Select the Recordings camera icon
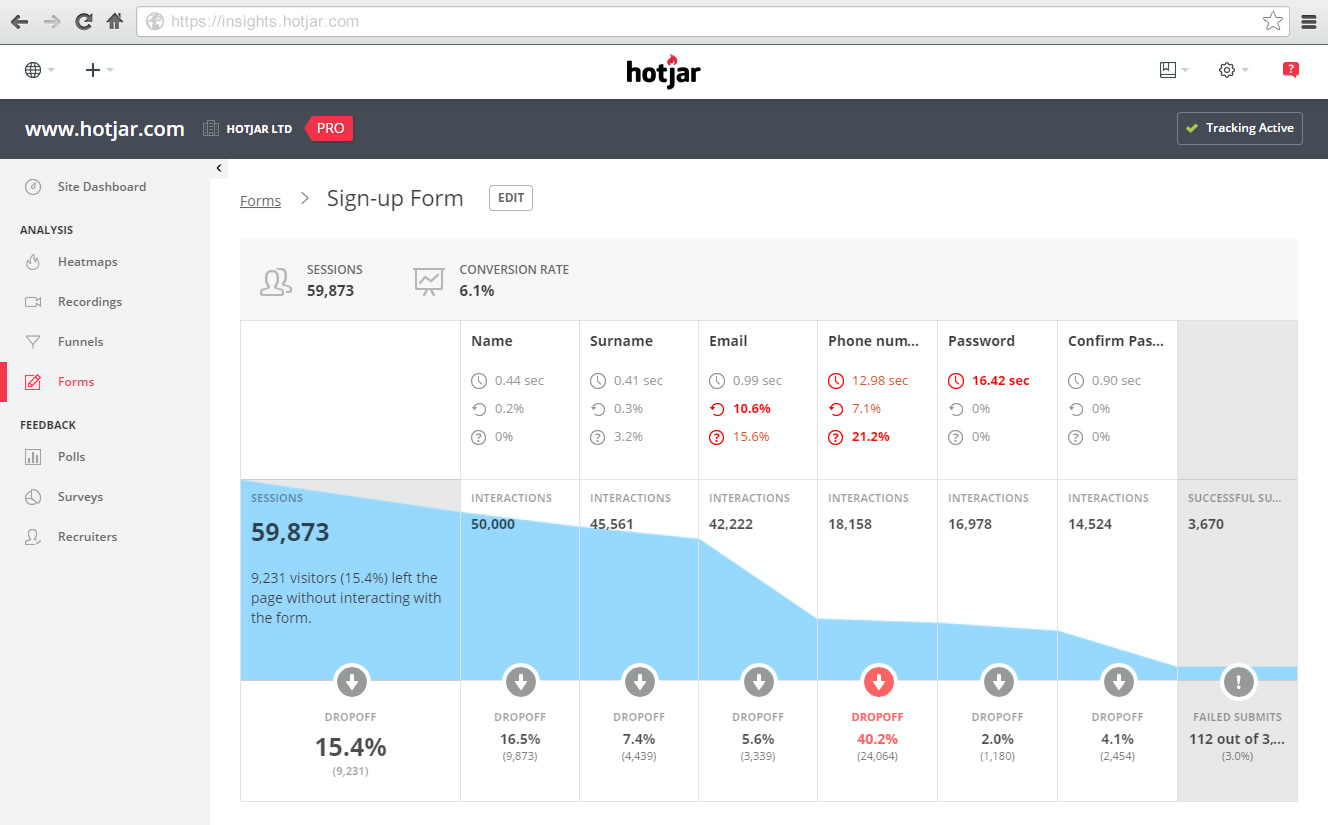The image size is (1328, 825). click(35, 301)
